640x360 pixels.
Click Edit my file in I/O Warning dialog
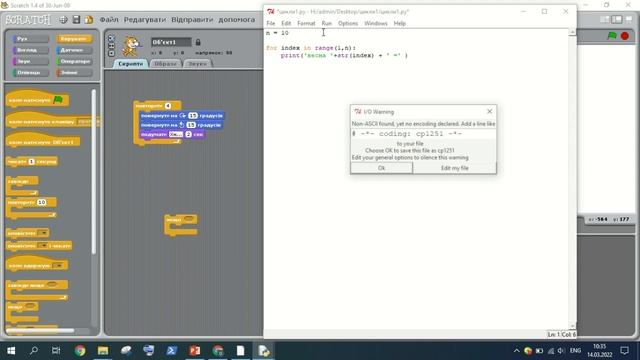(454, 168)
